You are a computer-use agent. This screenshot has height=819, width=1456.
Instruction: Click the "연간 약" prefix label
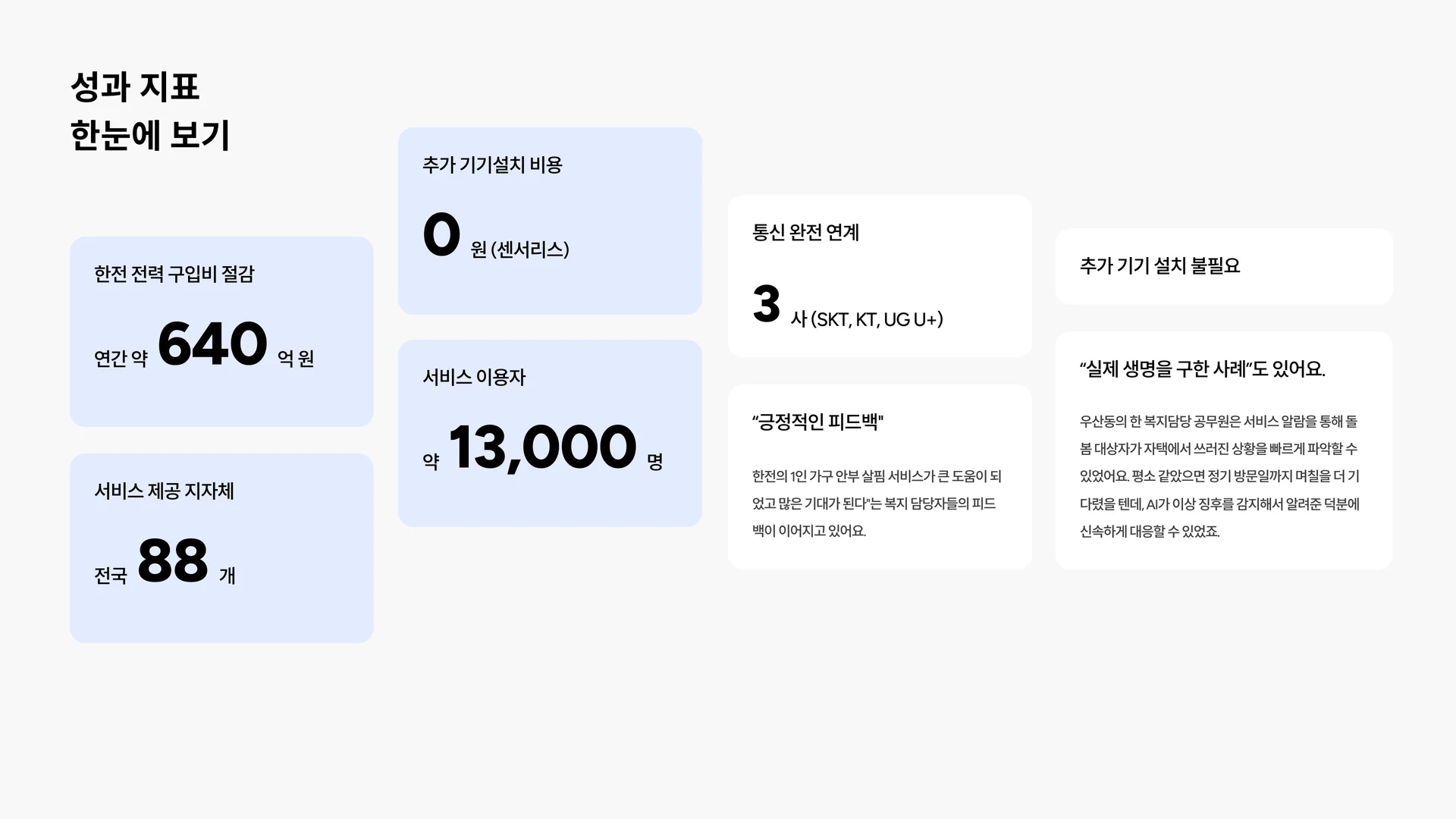(x=121, y=358)
